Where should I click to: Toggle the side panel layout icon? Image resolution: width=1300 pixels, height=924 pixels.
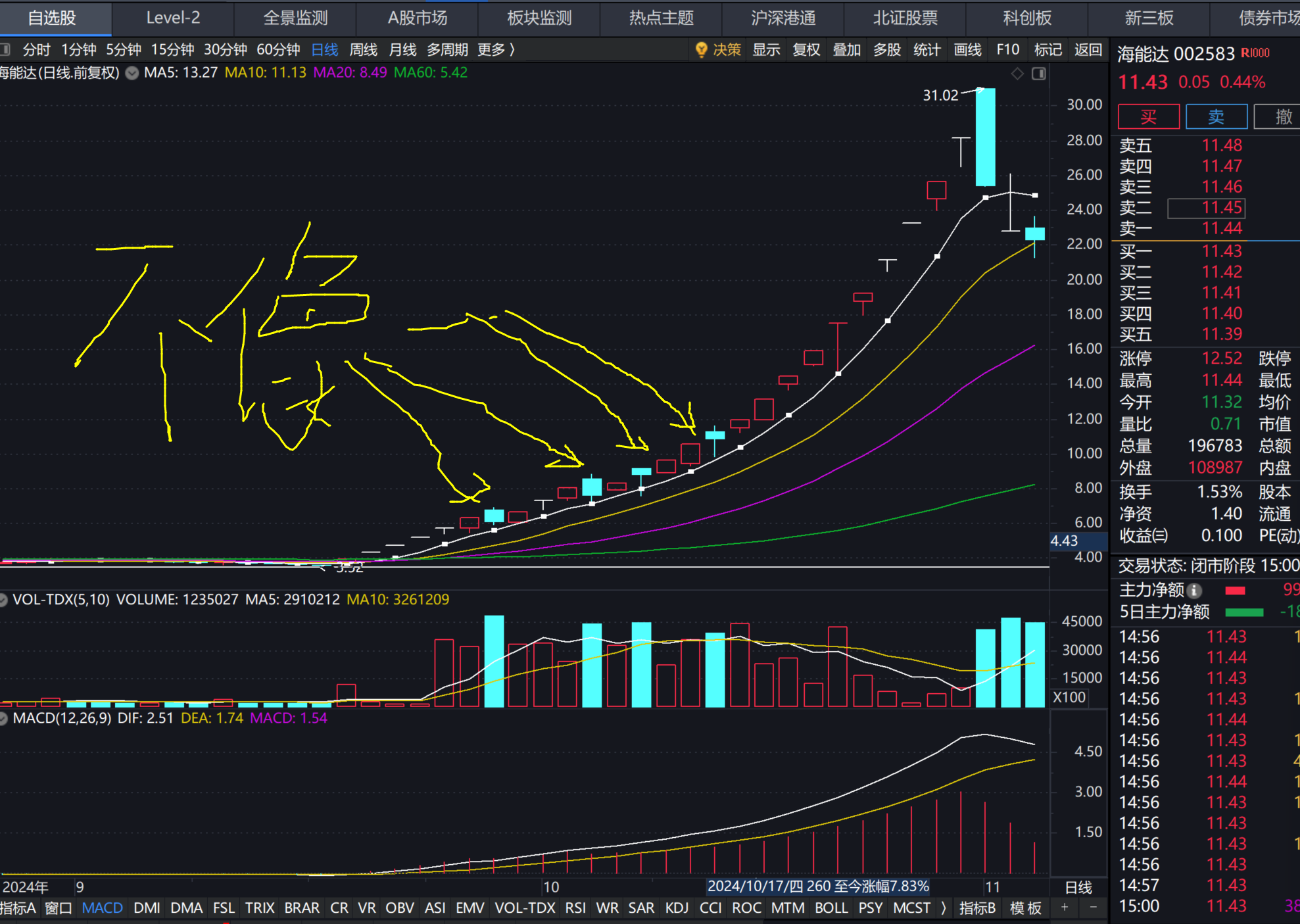(1039, 74)
